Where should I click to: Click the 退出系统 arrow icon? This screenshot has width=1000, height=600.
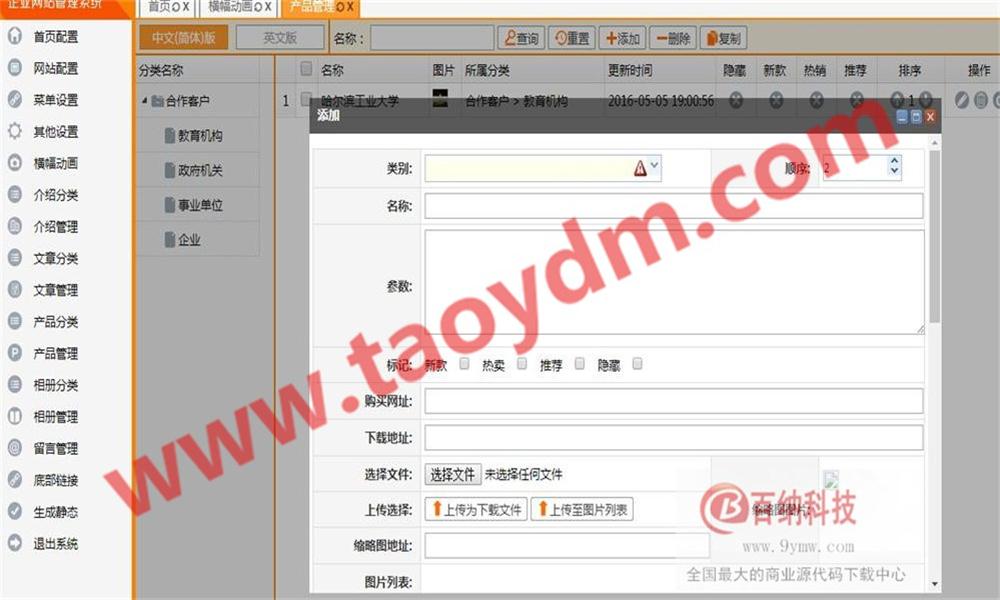(15, 543)
